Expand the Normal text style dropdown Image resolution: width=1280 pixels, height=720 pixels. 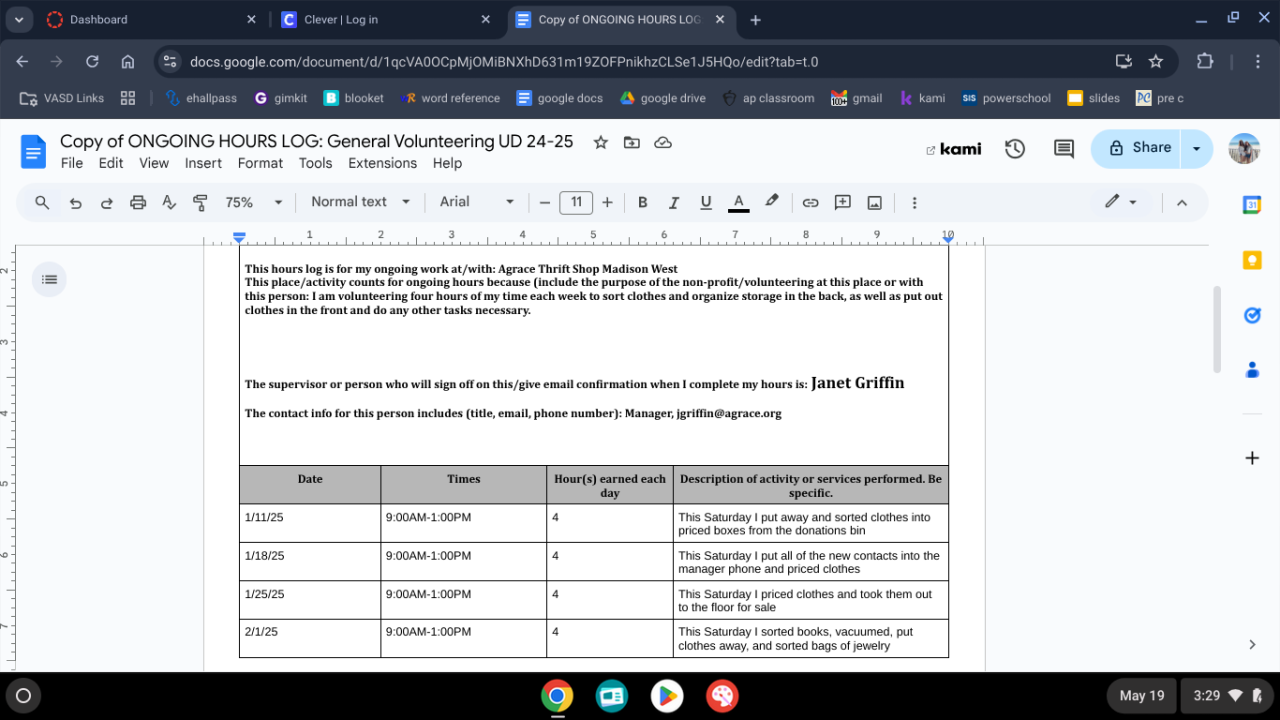click(x=360, y=202)
